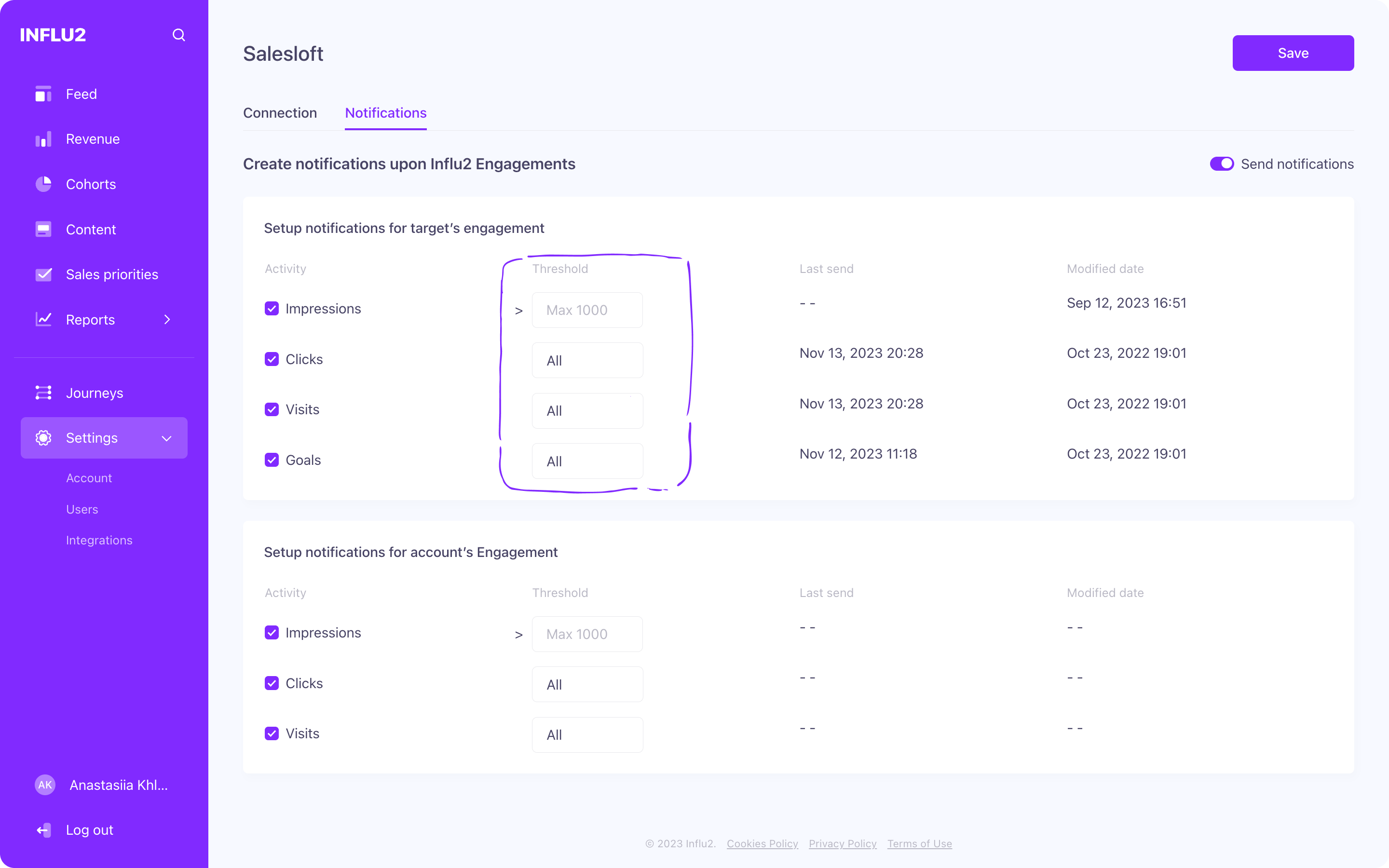Screen dimensions: 1389x868
Task: Uncheck account's Clicks checkbox
Action: (272, 683)
